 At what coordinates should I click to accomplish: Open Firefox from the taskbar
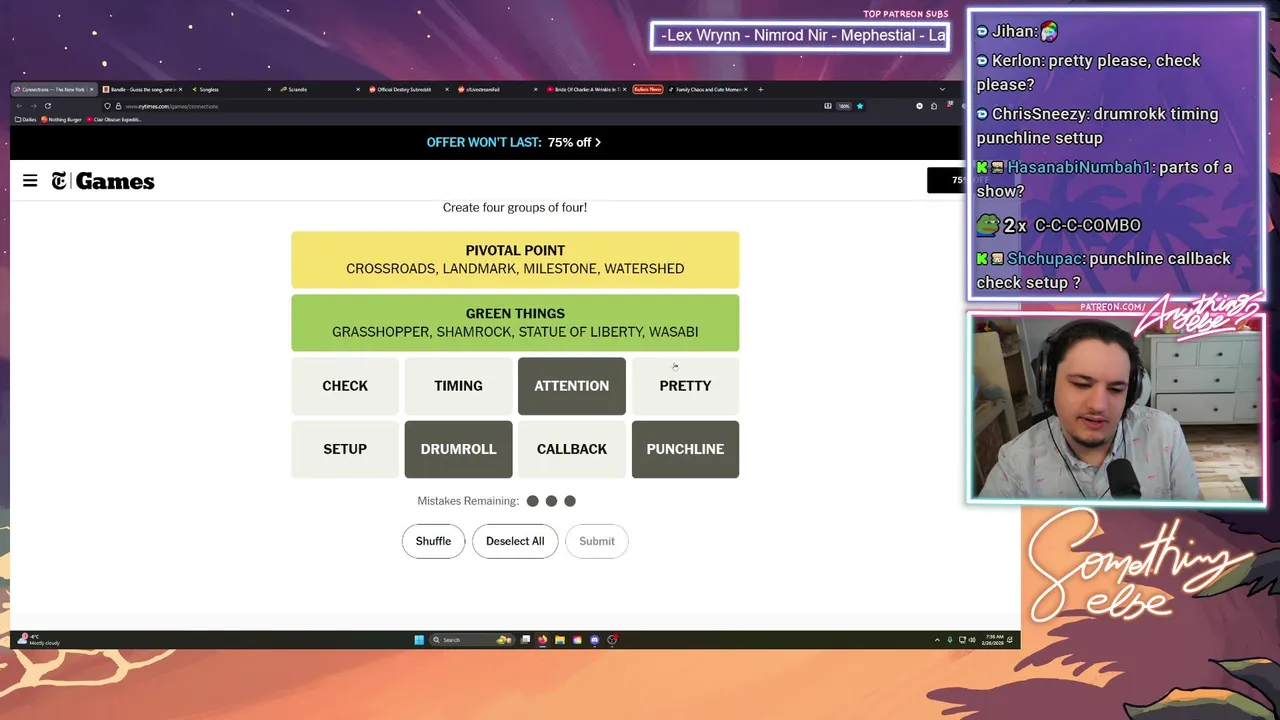click(543, 640)
